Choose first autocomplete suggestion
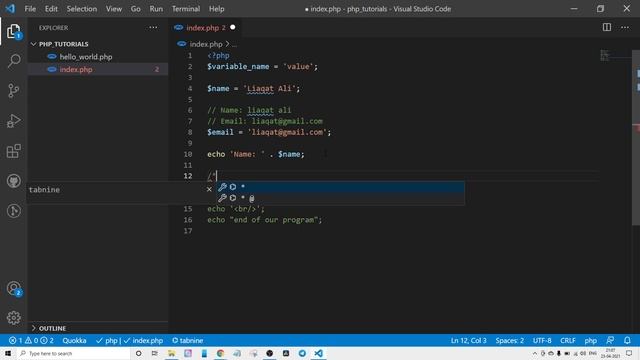640x360 pixels. click(x=340, y=187)
